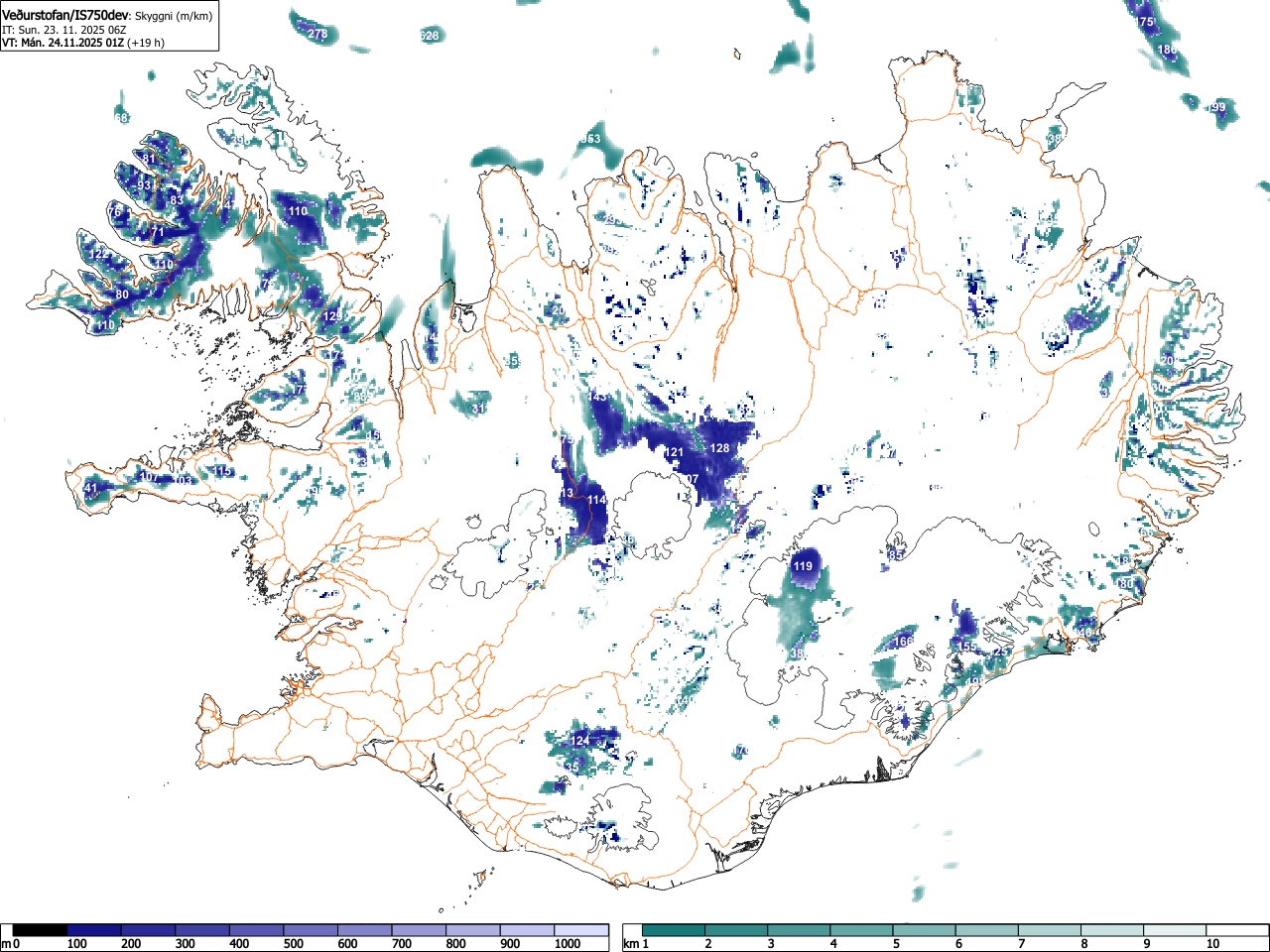The image size is (1270, 952).
Task: Click the '(+19 h)' forecast offset text
Action: 146,43
